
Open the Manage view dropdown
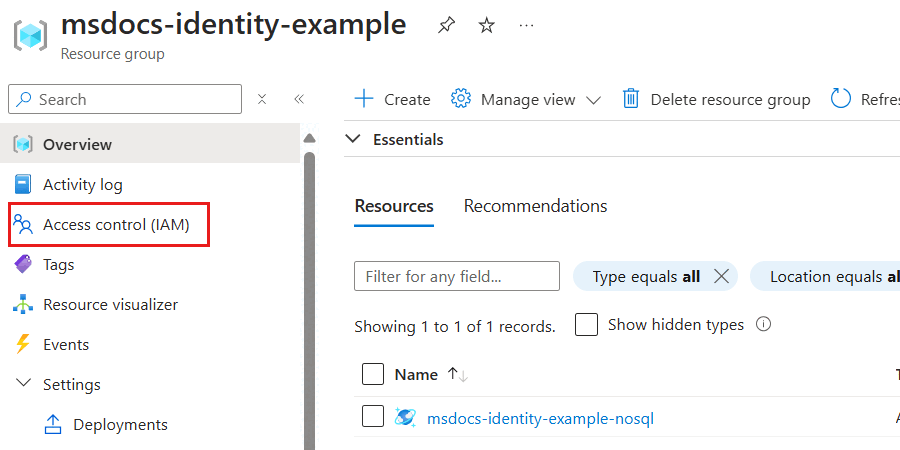526,99
